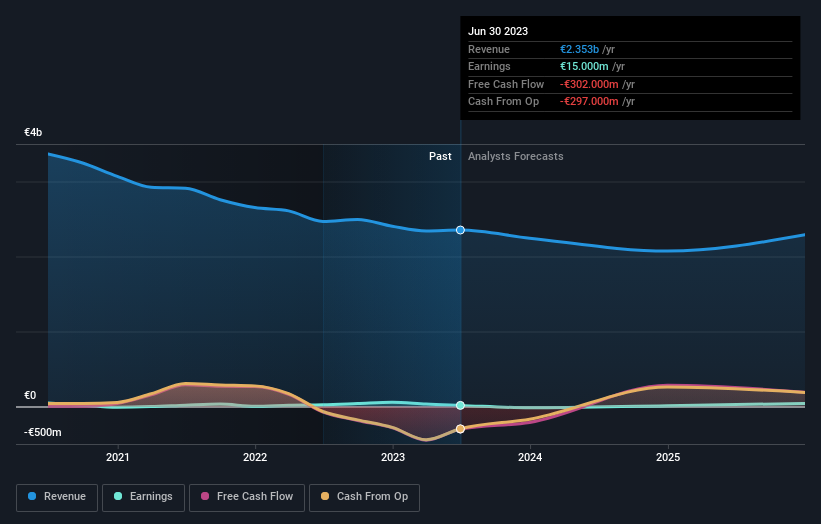Viewport: 821px width, 524px height.
Task: Click the Analysts Forecasts label
Action: click(516, 156)
